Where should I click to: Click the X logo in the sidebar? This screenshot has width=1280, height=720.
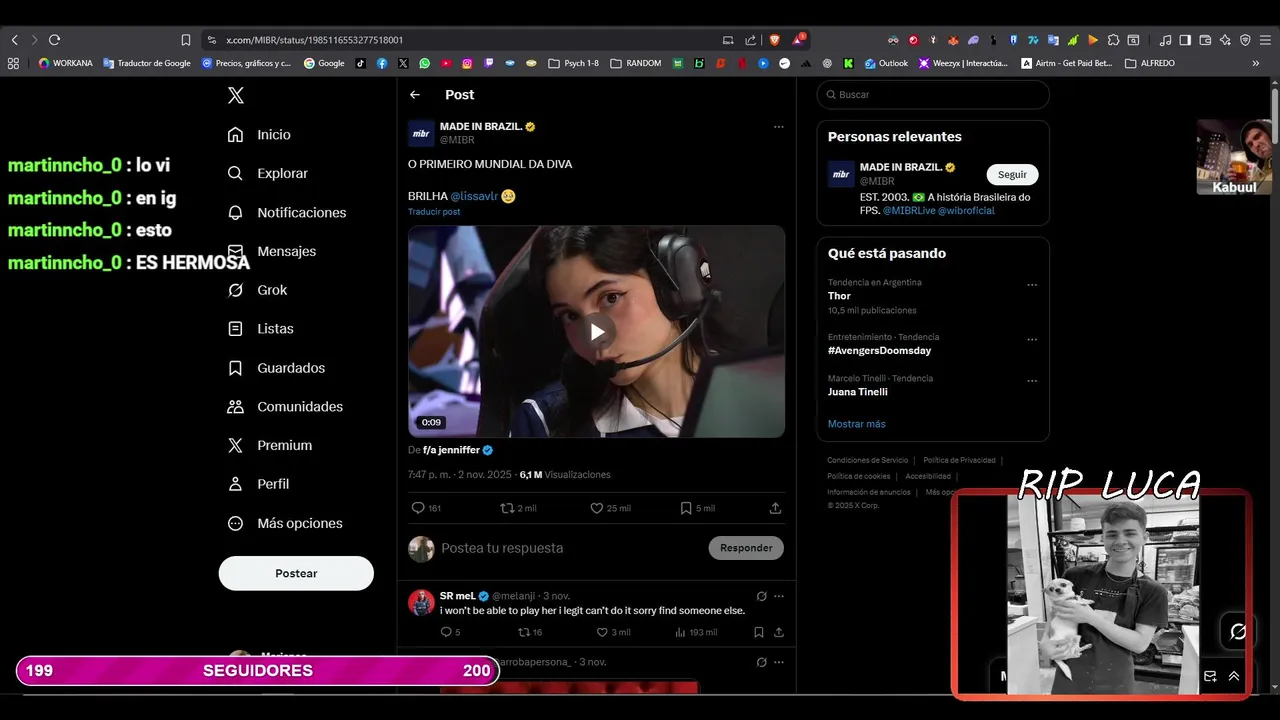236,96
